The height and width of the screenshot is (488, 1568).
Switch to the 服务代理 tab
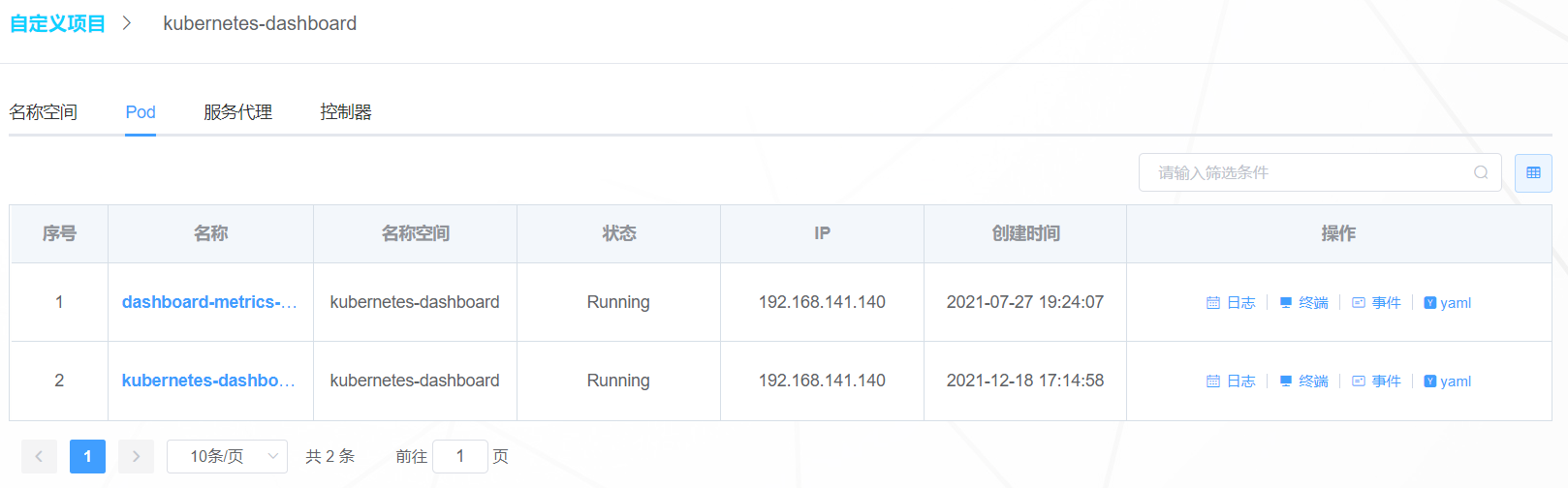(x=238, y=112)
